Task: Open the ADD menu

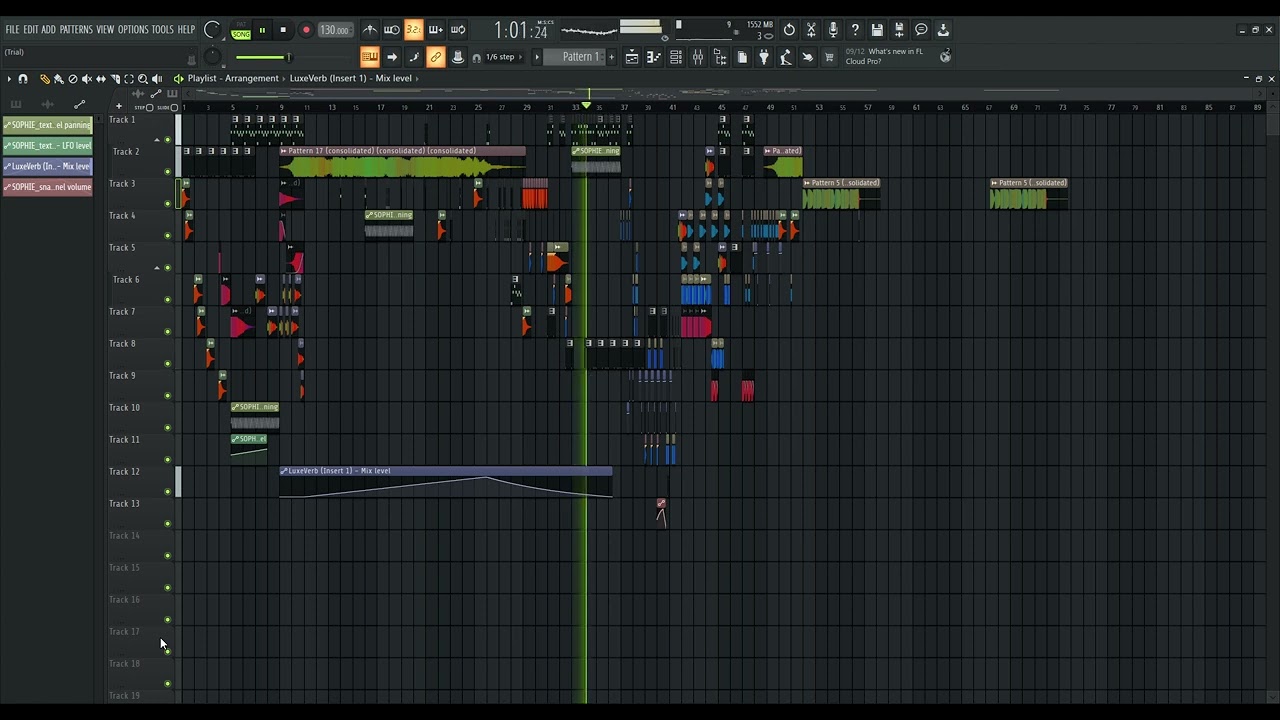Action: 48,30
